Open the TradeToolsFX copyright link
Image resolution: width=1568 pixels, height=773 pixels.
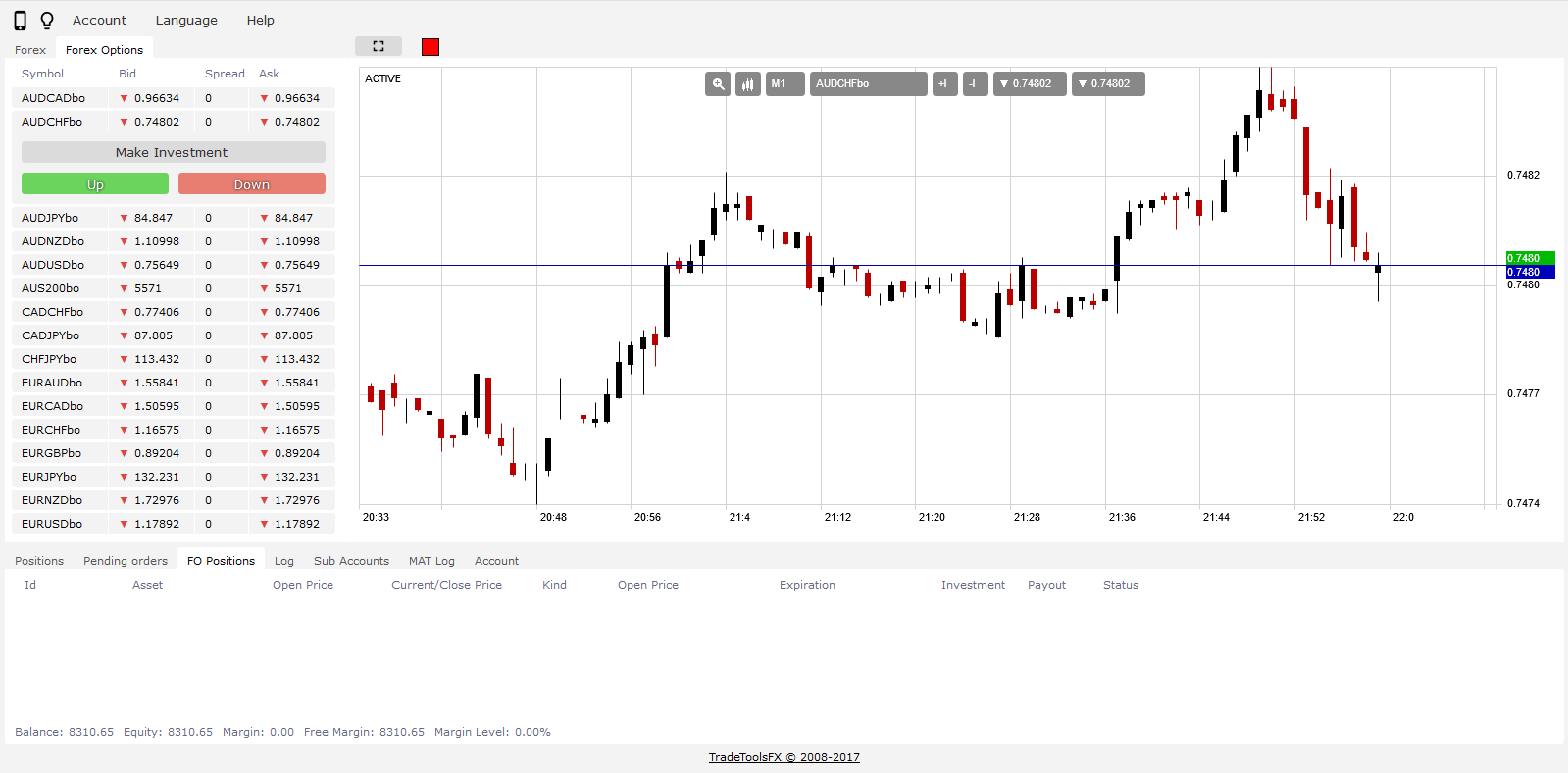[x=784, y=757]
